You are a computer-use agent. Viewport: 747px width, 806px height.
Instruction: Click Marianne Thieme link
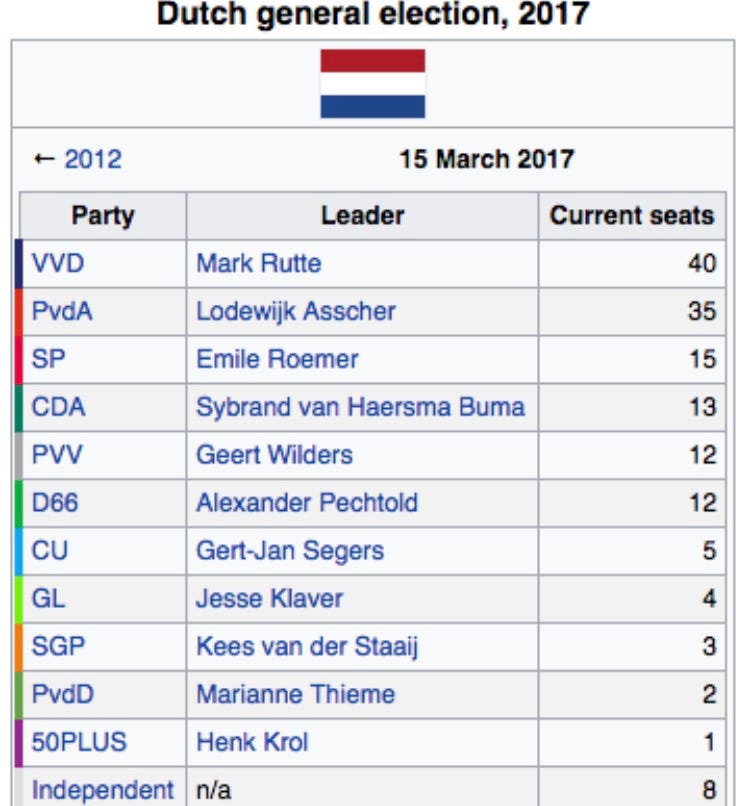(x=296, y=694)
